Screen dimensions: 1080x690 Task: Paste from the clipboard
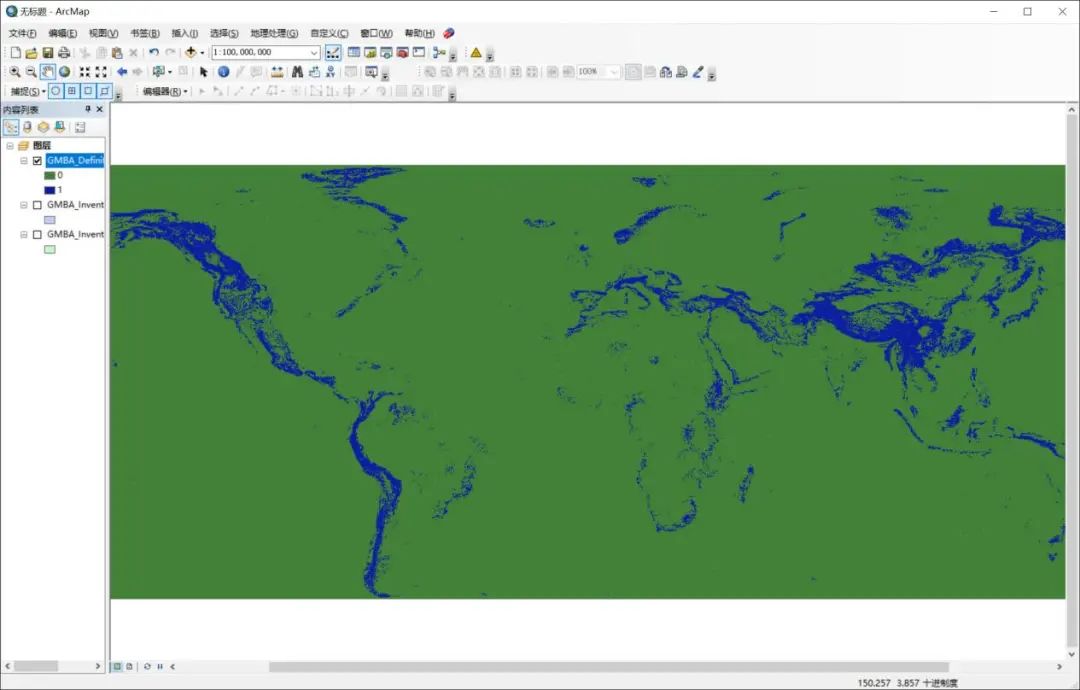point(117,52)
